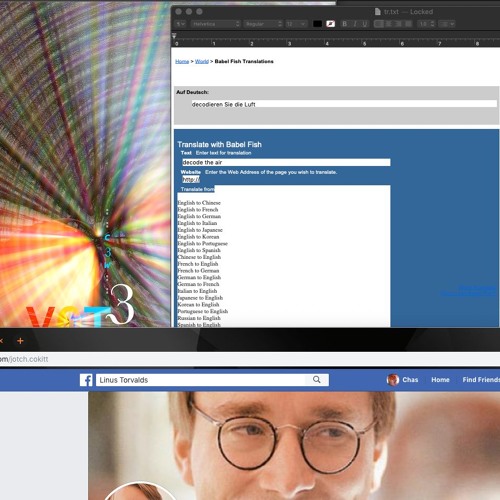Select English to French option
The height and width of the screenshot is (500, 500).
pyautogui.click(x=198, y=209)
